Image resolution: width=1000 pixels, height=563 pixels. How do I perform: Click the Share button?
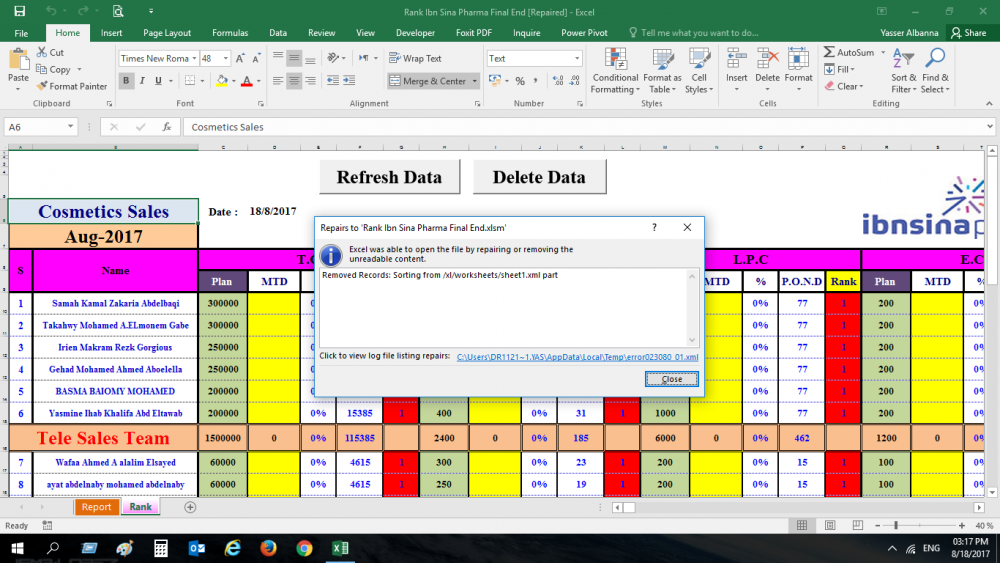968,33
